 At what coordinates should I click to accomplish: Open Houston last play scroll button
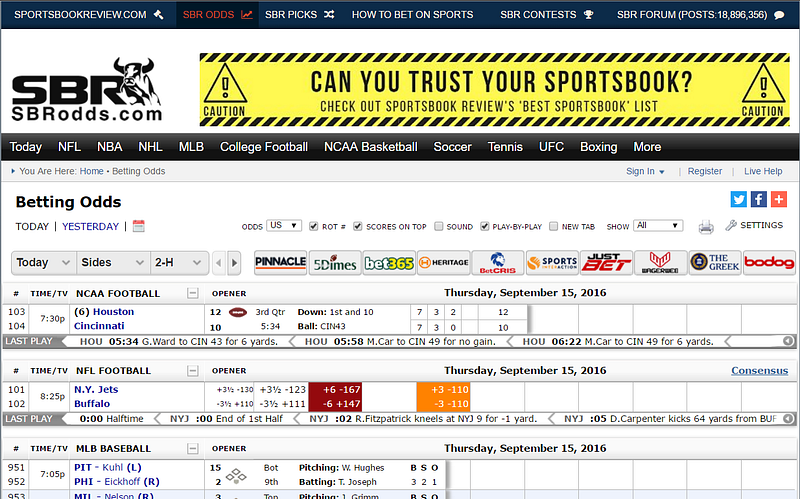click(x=788, y=341)
